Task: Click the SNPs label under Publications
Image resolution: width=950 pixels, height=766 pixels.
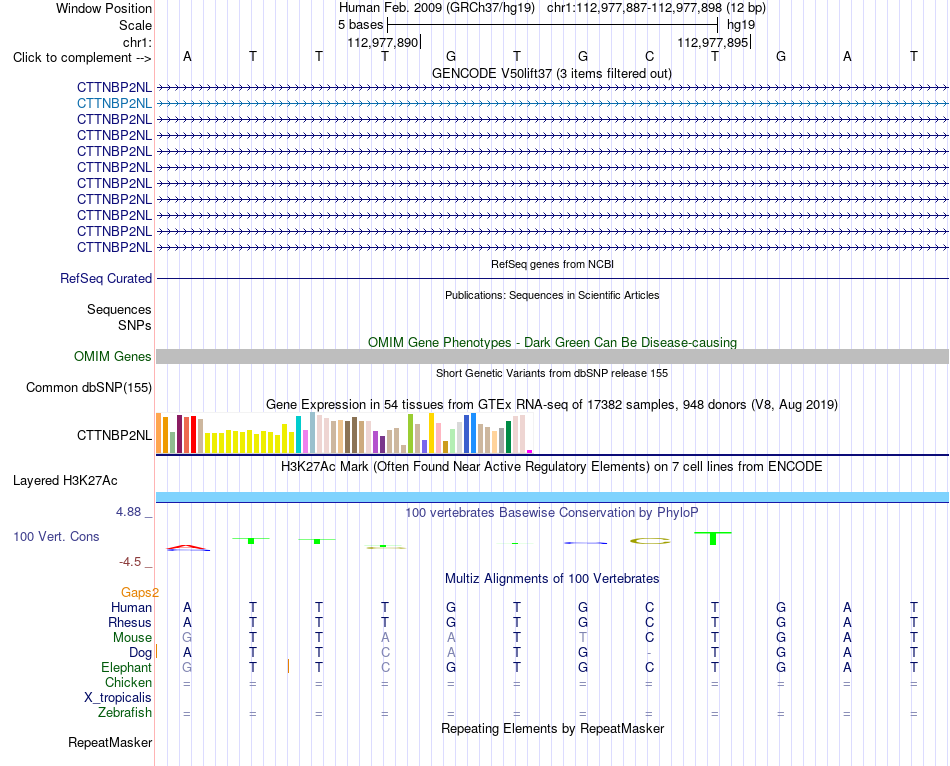Action: pos(135,325)
